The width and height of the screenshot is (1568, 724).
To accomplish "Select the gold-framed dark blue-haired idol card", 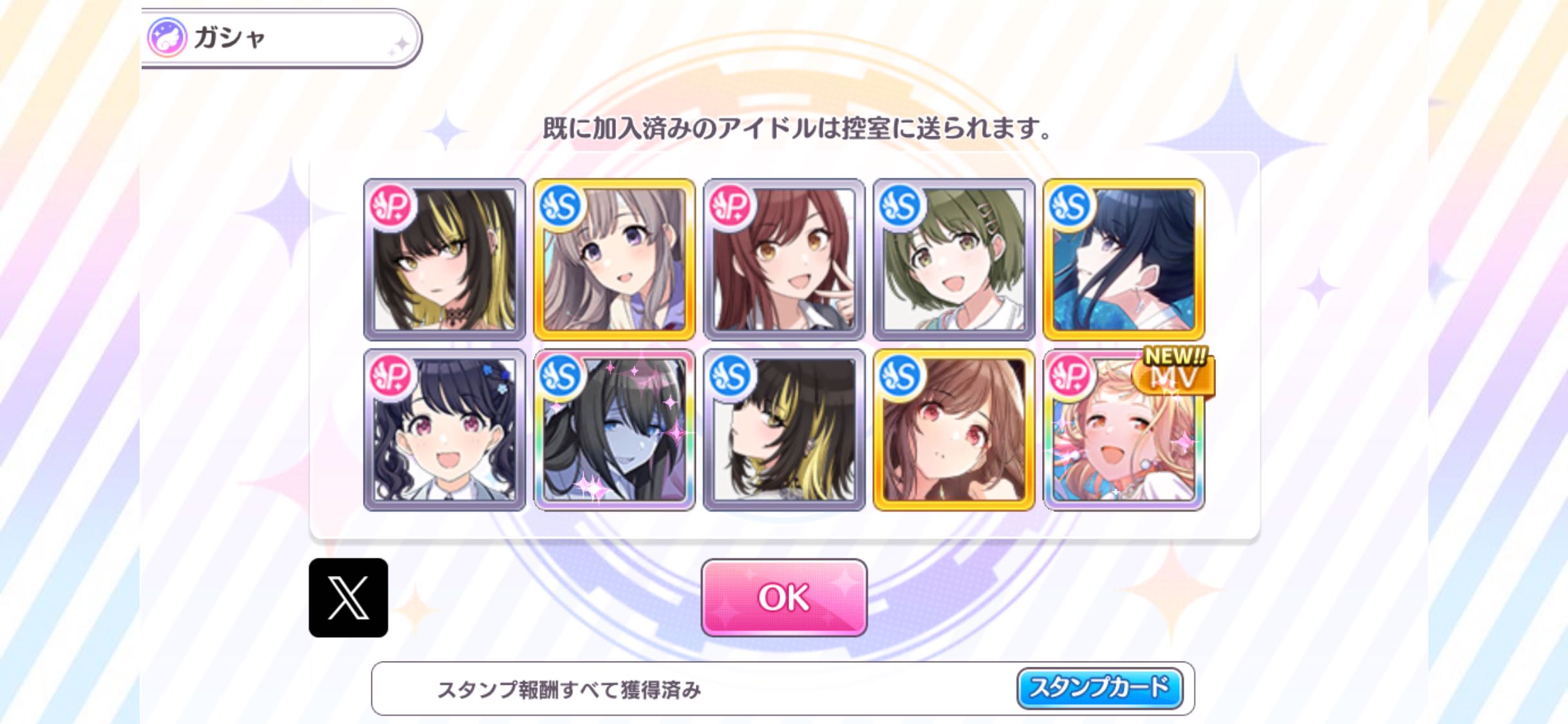I will [x=1124, y=259].
